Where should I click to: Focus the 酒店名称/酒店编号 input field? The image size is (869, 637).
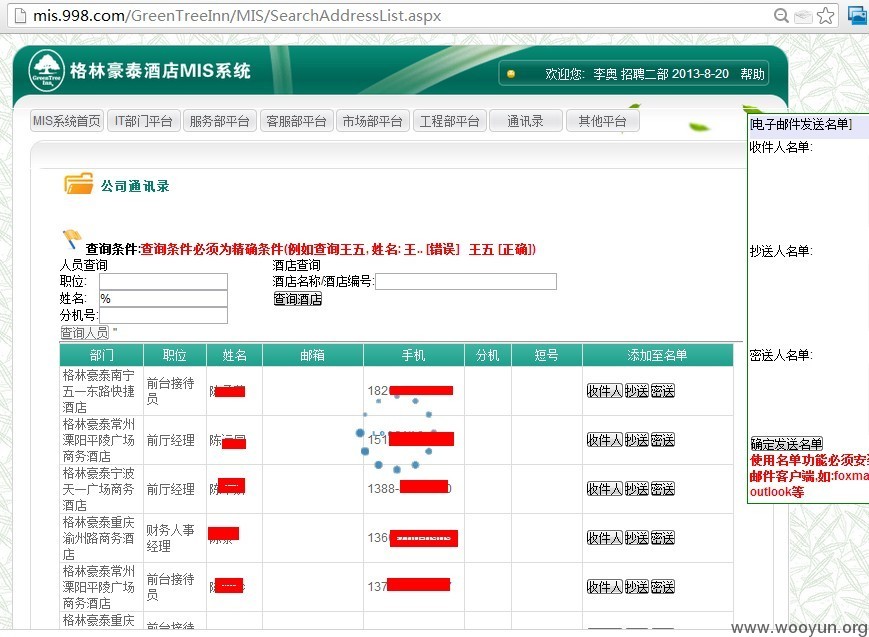pos(466,281)
